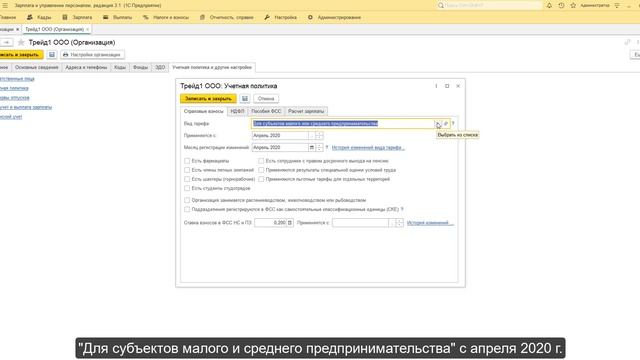Open the Зарплата section
The height and width of the screenshot is (360, 640).
coord(77,18)
